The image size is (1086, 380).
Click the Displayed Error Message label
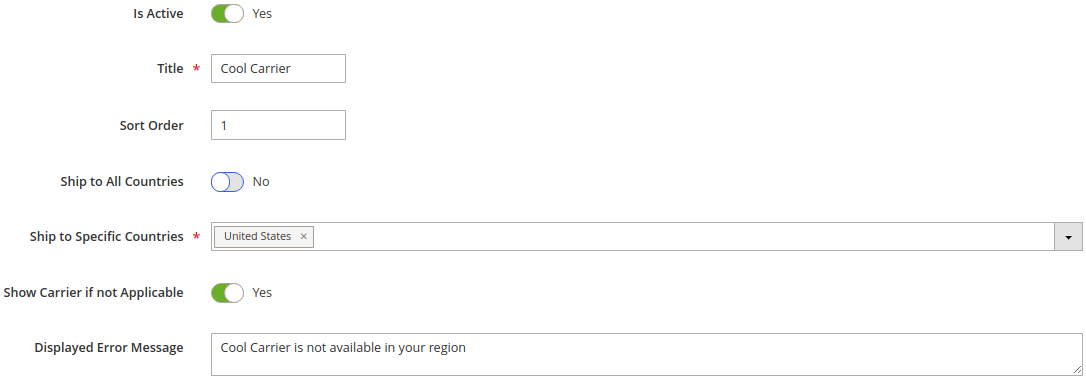109,347
